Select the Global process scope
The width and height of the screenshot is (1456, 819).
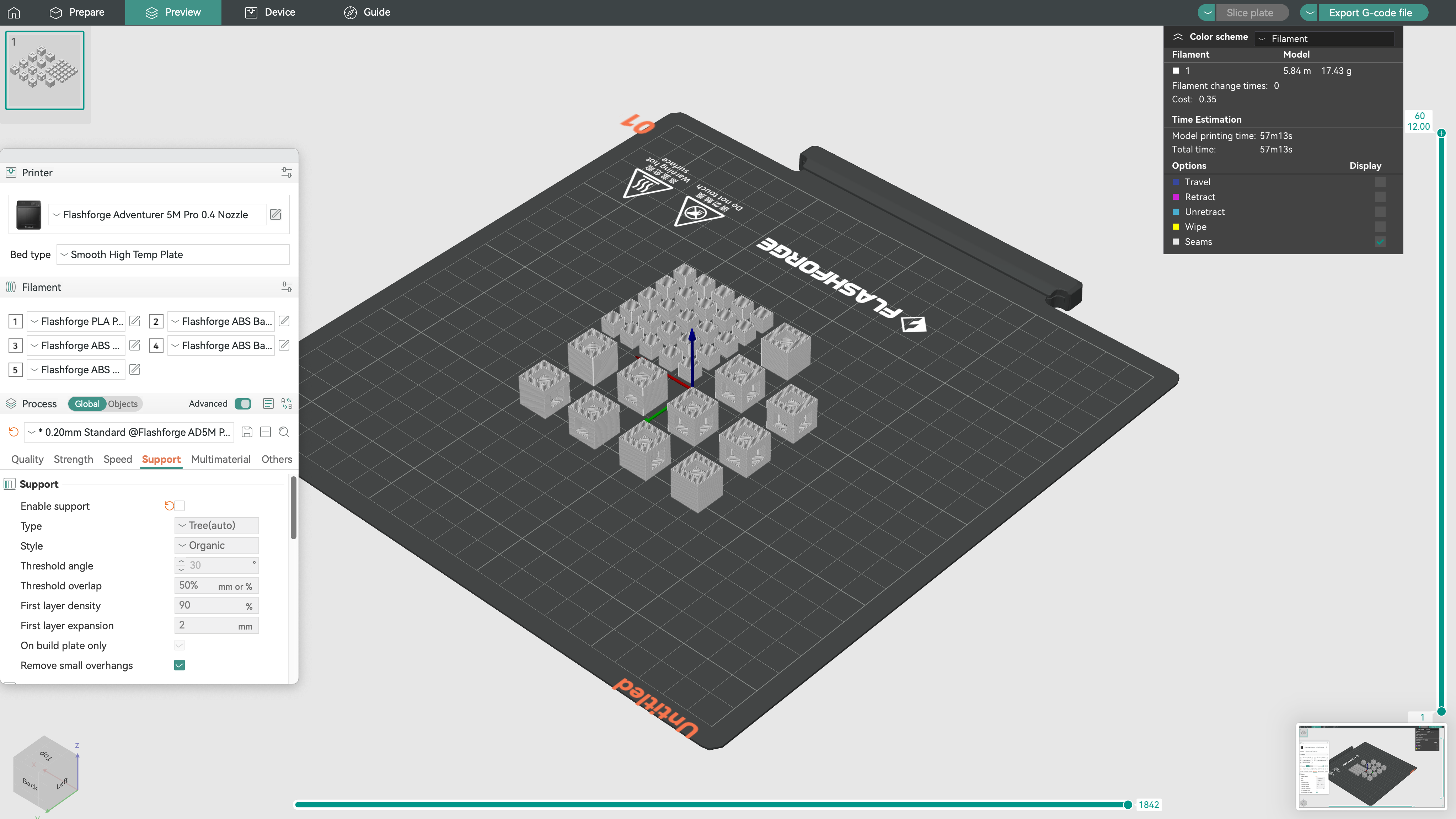click(87, 403)
